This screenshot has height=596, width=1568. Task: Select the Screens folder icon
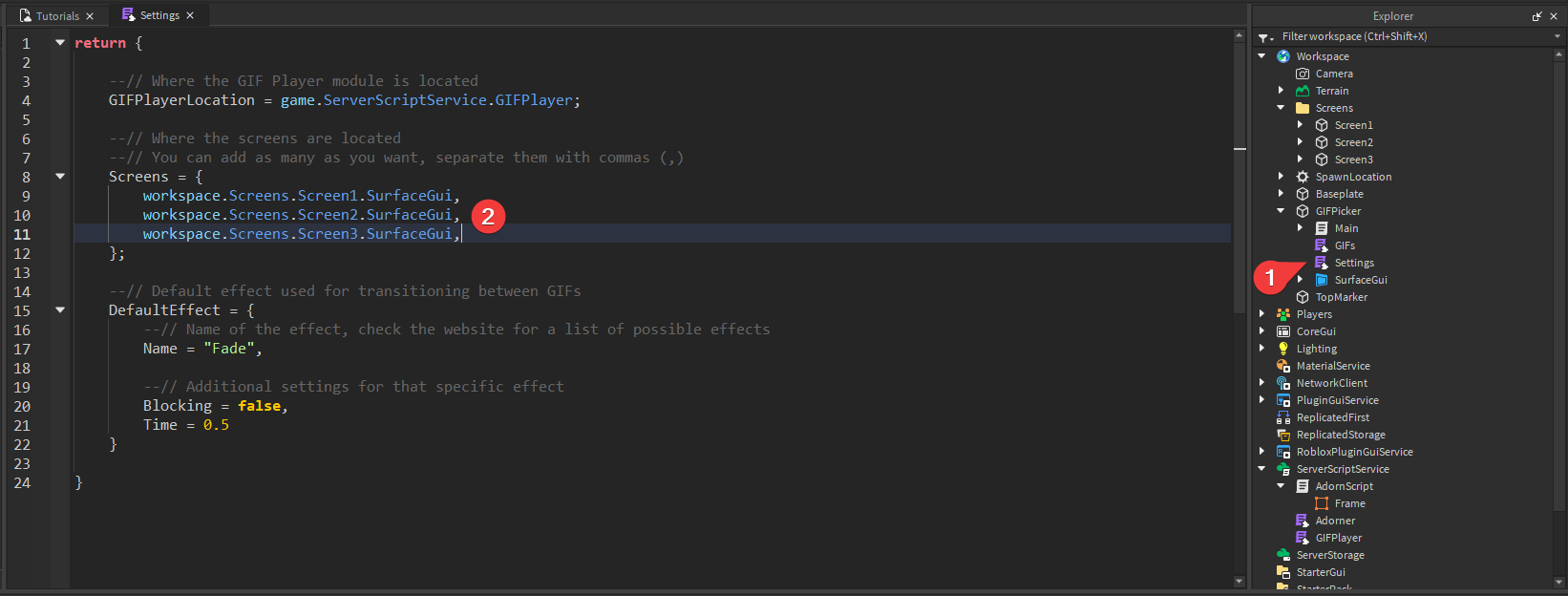(x=1303, y=108)
